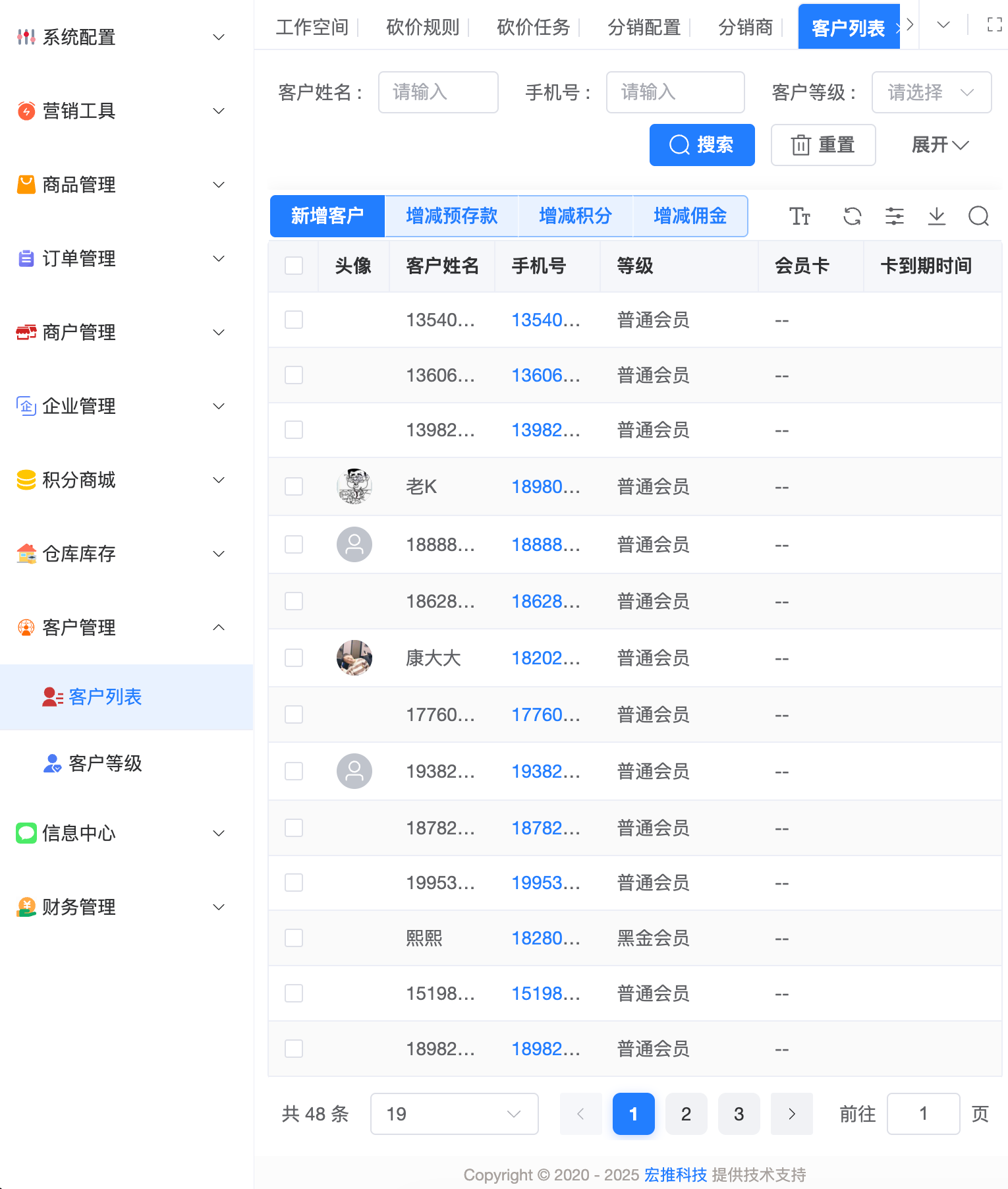Open the page size dropdown showing 19
Image resolution: width=1008 pixels, height=1189 pixels.
pos(455,1114)
